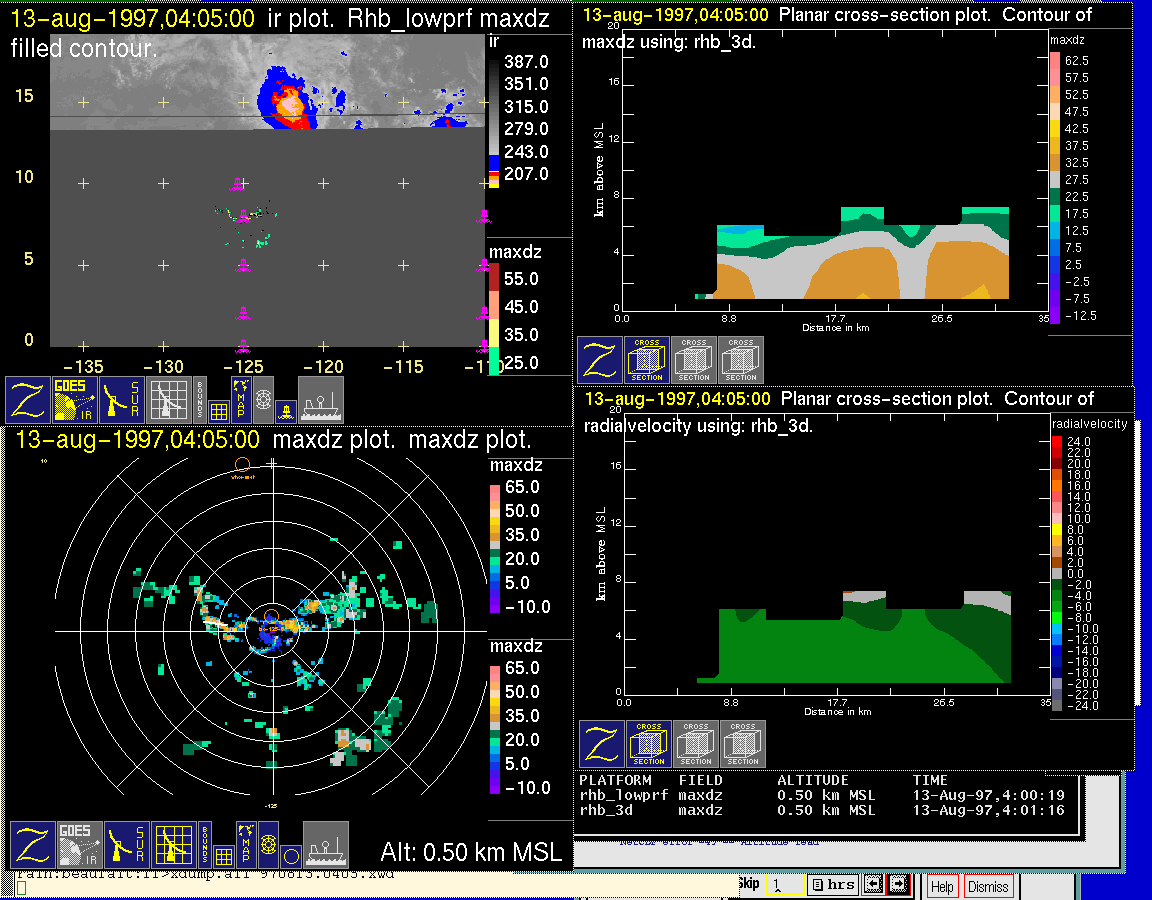Click the GOES IR satellite icon in the ir plot
Screen dimensions: 1152x900
coord(76,399)
